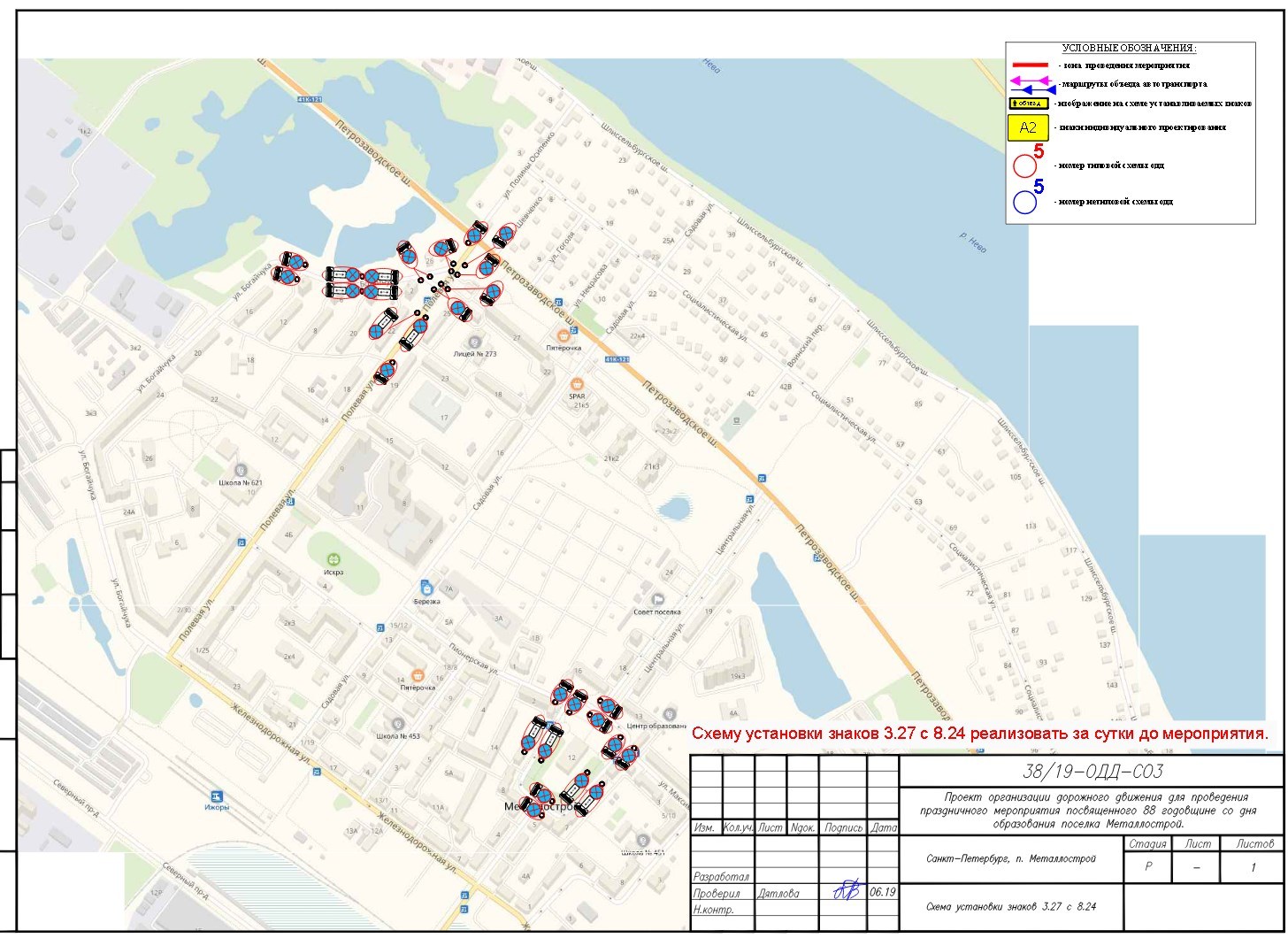Click the yellow 'объезд' sign in legend
1288x938 pixels.
tap(1031, 104)
